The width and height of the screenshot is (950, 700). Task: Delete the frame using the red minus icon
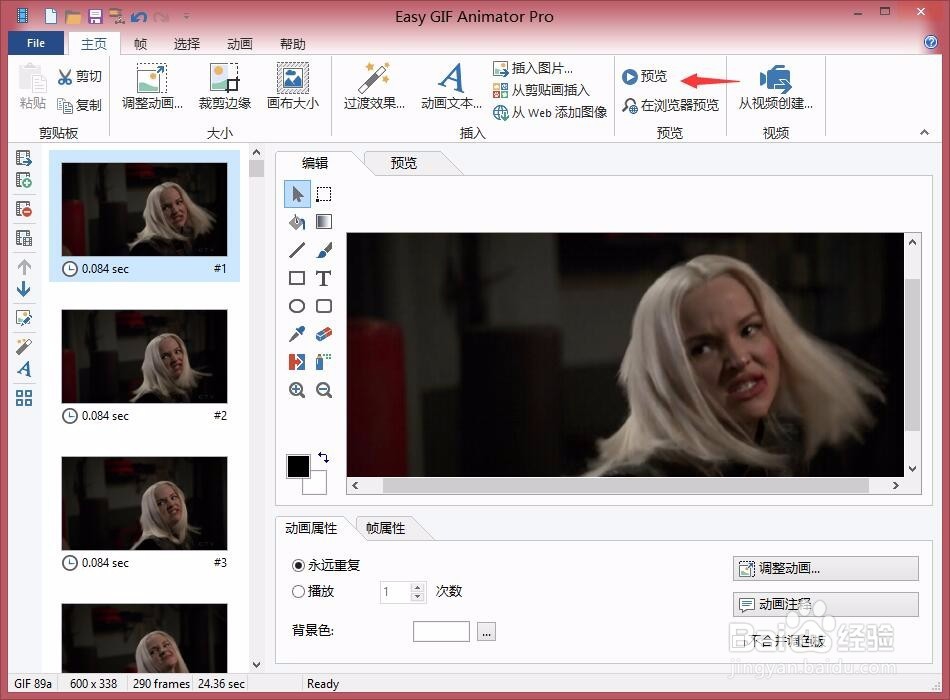24,208
